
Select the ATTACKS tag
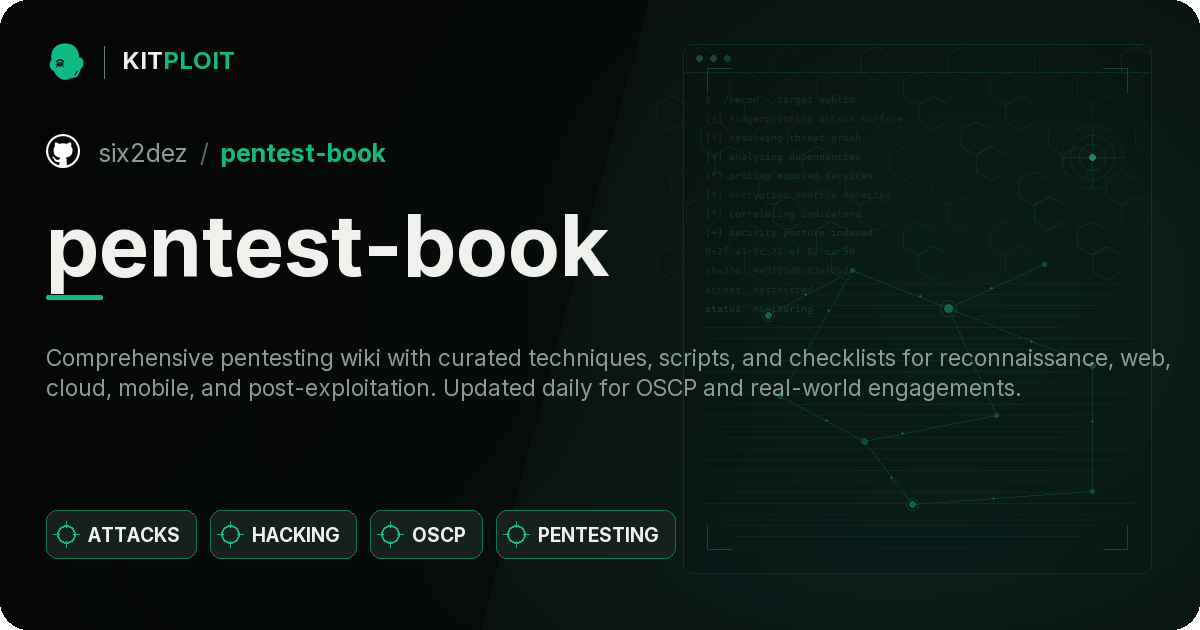click(x=121, y=534)
